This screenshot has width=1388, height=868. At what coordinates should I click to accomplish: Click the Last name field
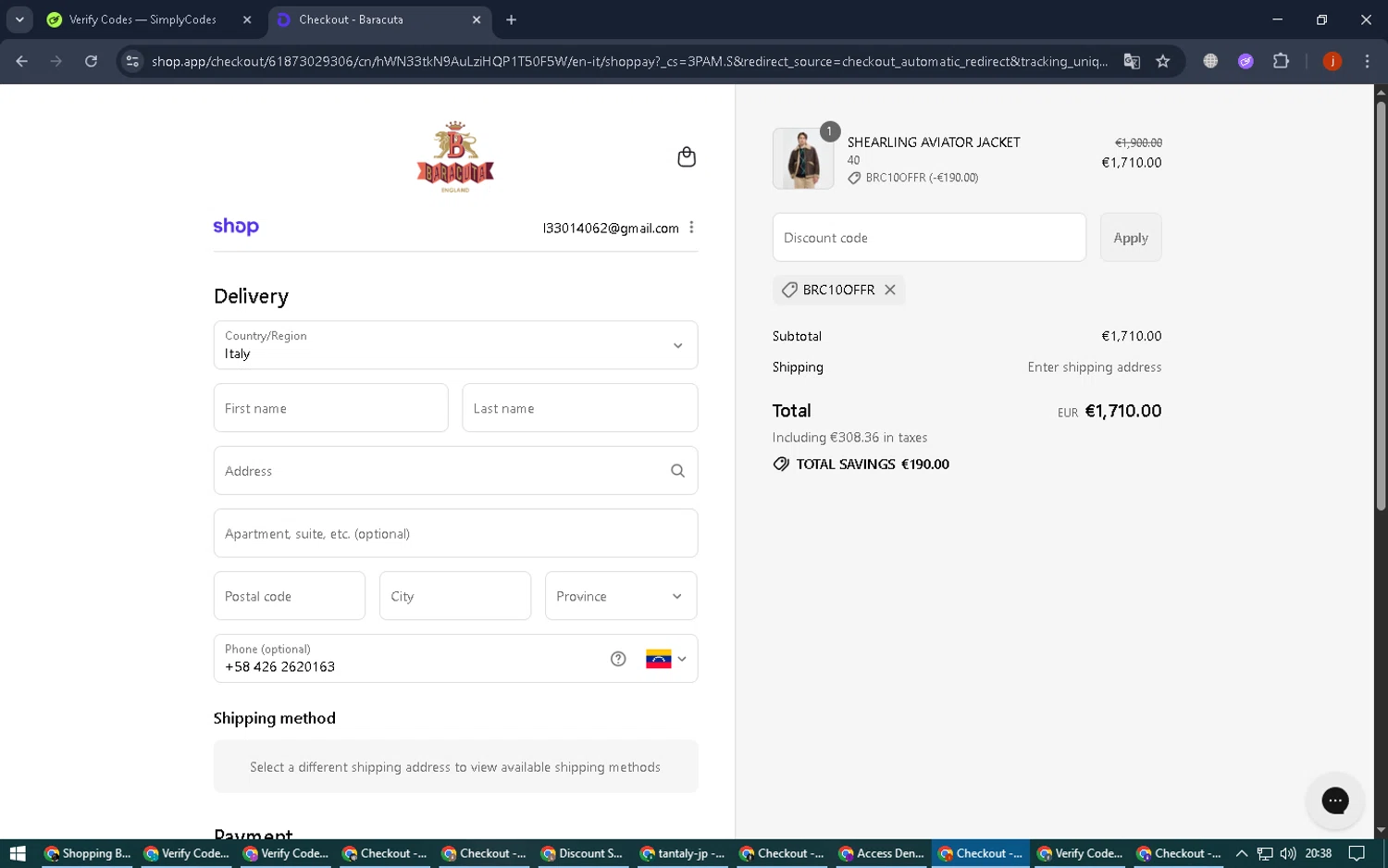579,408
